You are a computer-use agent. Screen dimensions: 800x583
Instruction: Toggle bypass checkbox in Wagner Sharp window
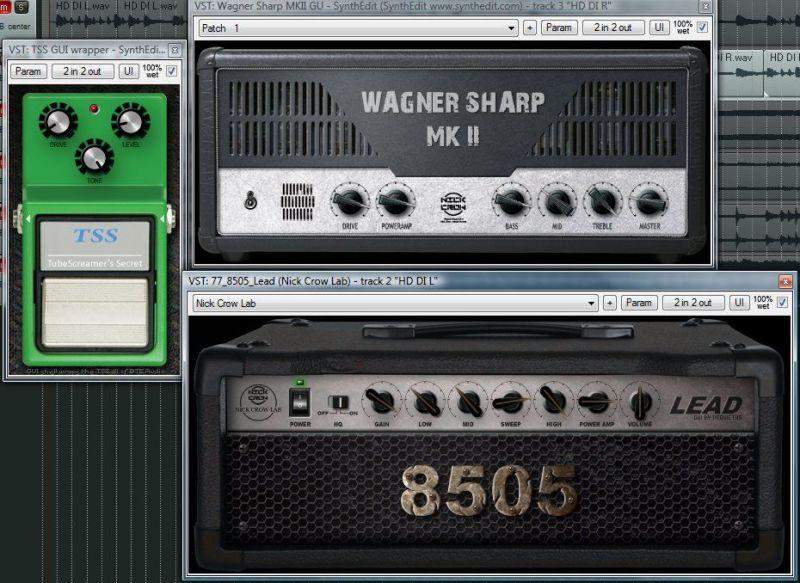[703, 27]
